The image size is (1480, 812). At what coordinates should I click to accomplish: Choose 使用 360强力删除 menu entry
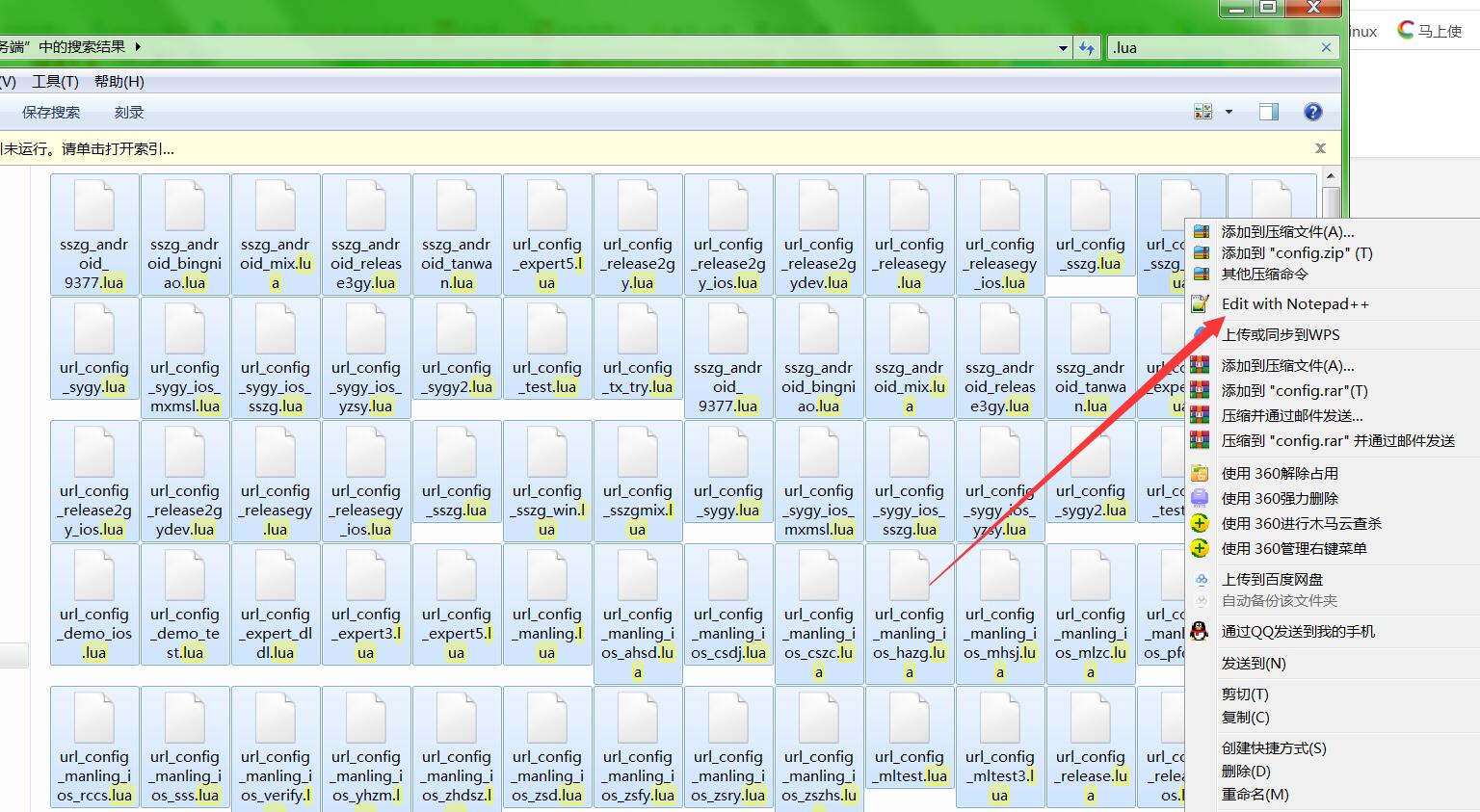pyautogui.click(x=1279, y=499)
